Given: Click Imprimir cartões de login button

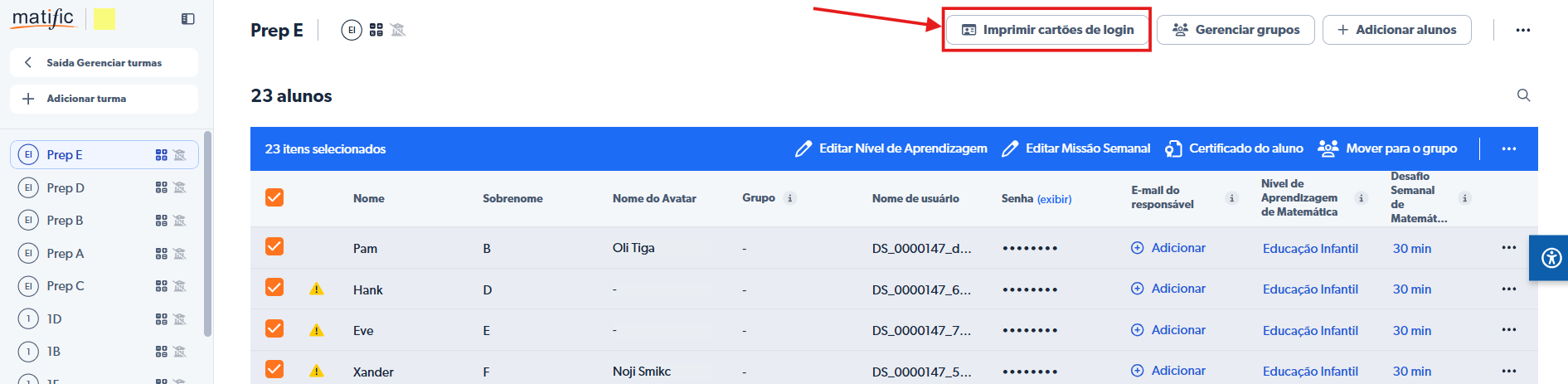Looking at the screenshot, I should coord(1047,30).
